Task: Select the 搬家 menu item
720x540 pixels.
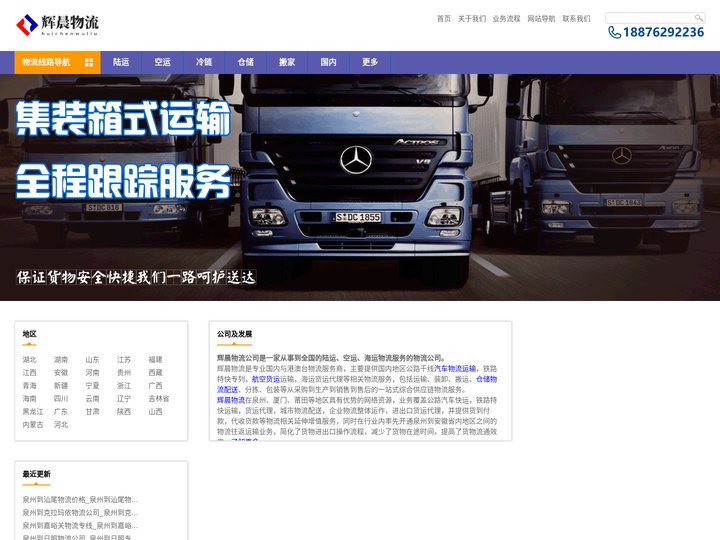Action: (x=287, y=62)
